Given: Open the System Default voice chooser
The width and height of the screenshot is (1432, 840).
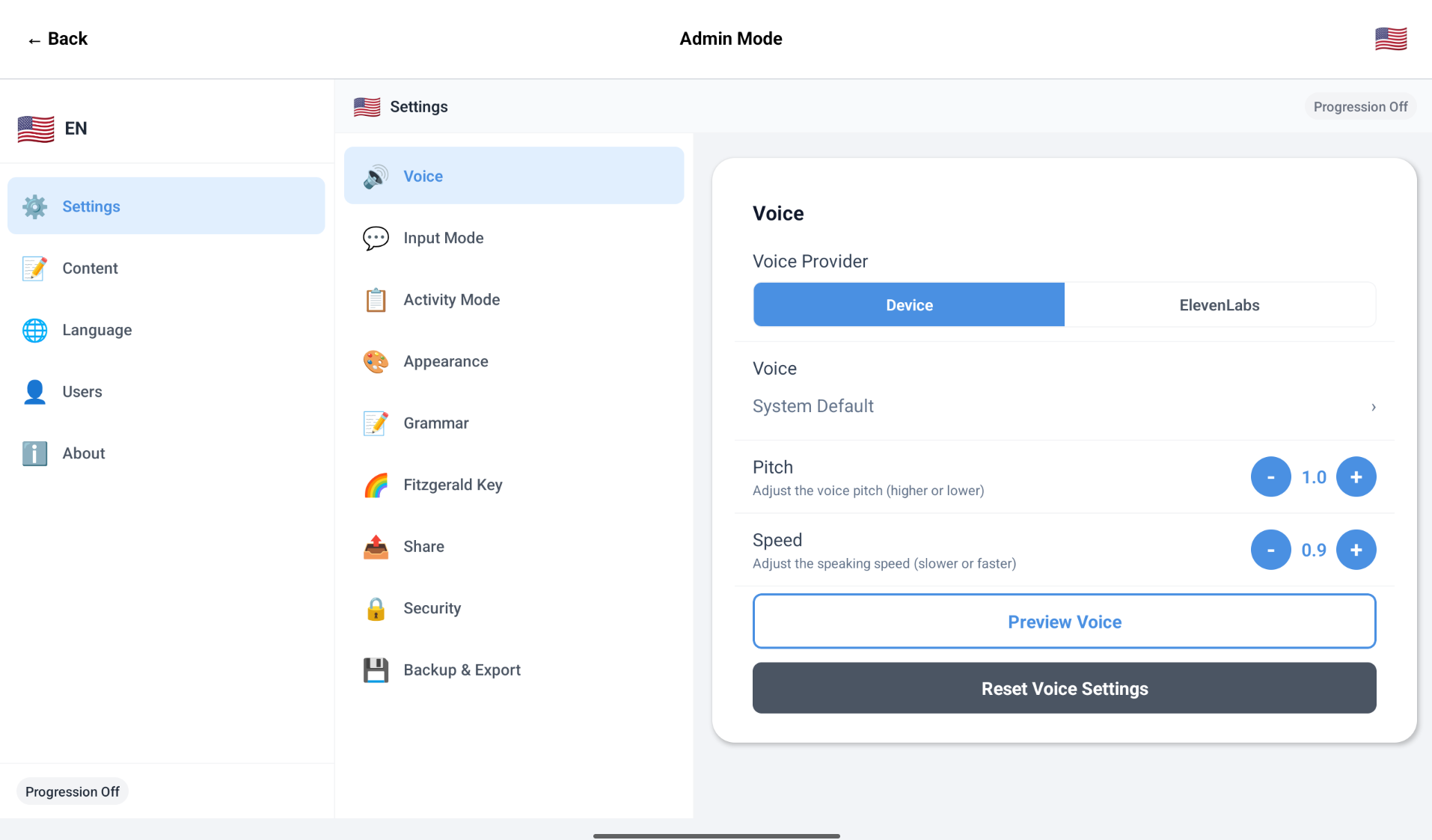Looking at the screenshot, I should [x=1063, y=406].
